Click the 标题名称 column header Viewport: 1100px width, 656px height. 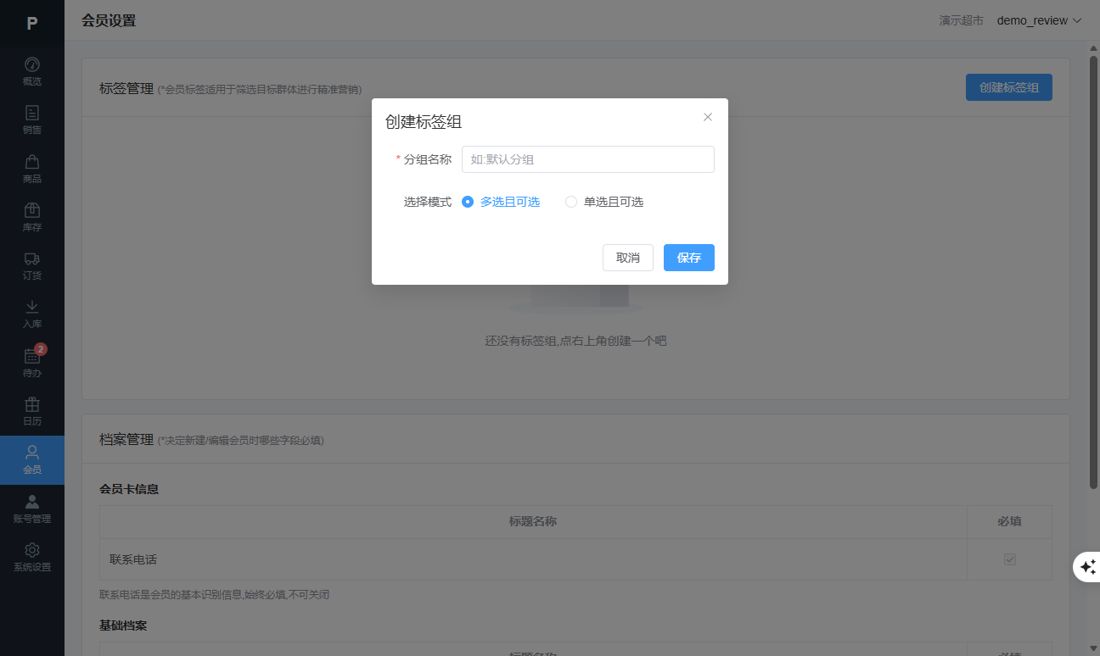pyautogui.click(x=532, y=521)
